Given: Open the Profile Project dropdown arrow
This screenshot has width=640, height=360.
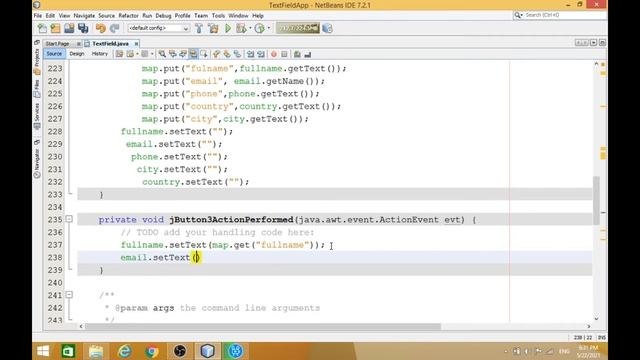Looking at the screenshot, I should [269, 28].
